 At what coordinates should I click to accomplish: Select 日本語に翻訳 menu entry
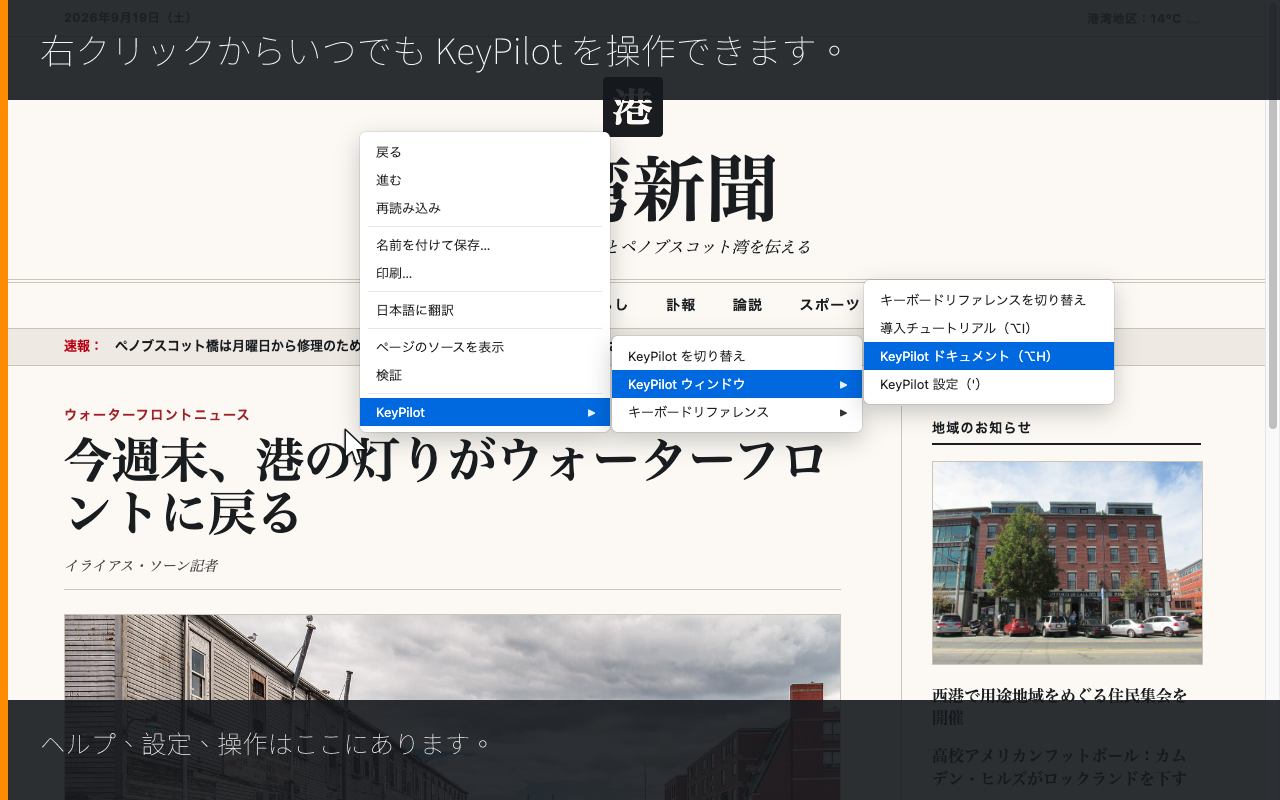pos(485,310)
